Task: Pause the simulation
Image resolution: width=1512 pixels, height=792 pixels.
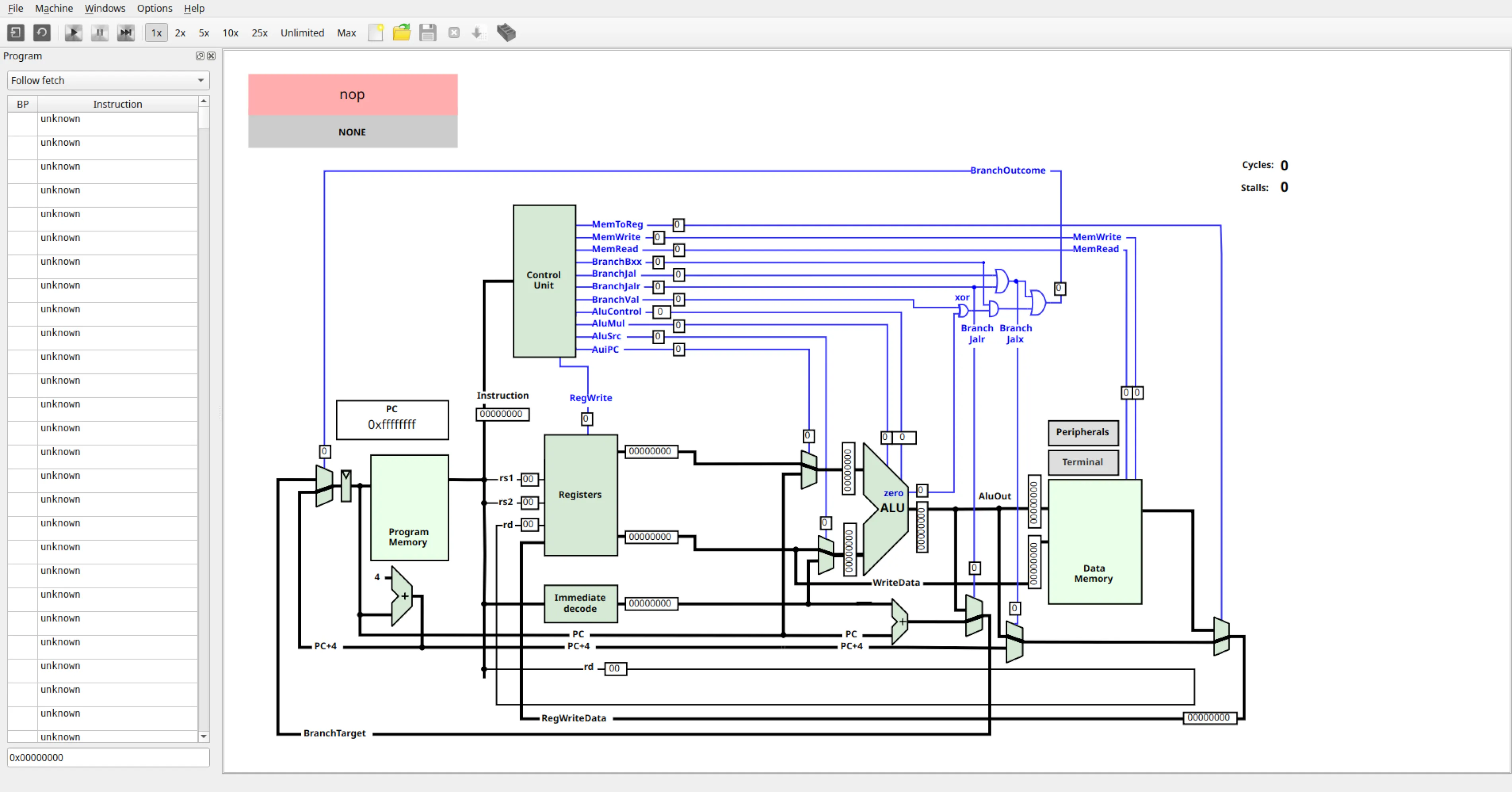Action: 100,33
